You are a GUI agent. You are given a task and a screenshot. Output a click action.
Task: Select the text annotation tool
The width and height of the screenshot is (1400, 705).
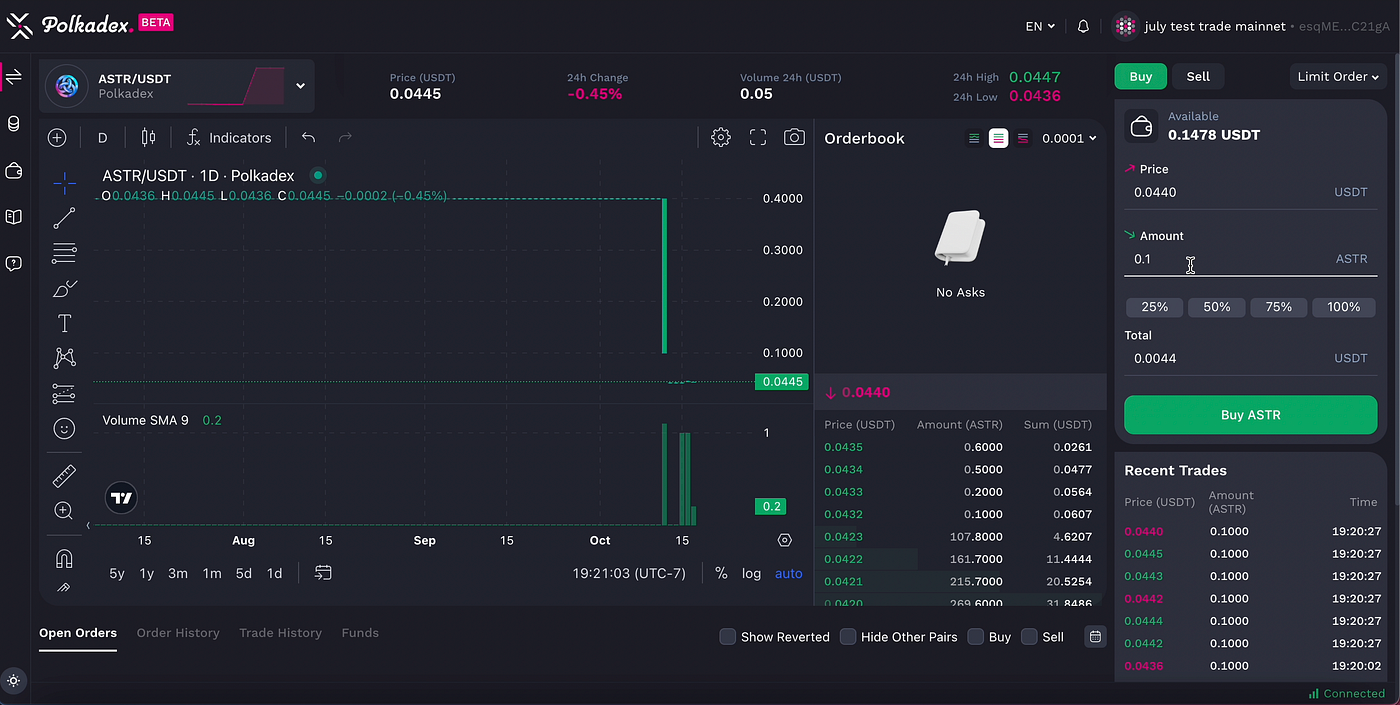[x=64, y=324]
